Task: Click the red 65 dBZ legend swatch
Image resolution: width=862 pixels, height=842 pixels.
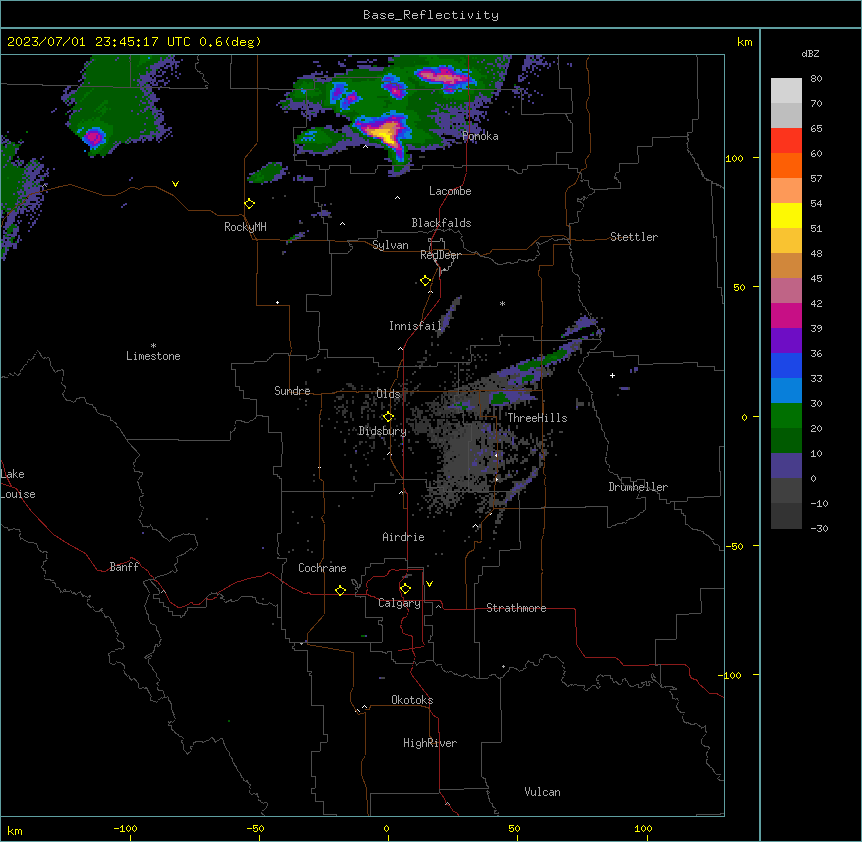Action: pos(786,141)
